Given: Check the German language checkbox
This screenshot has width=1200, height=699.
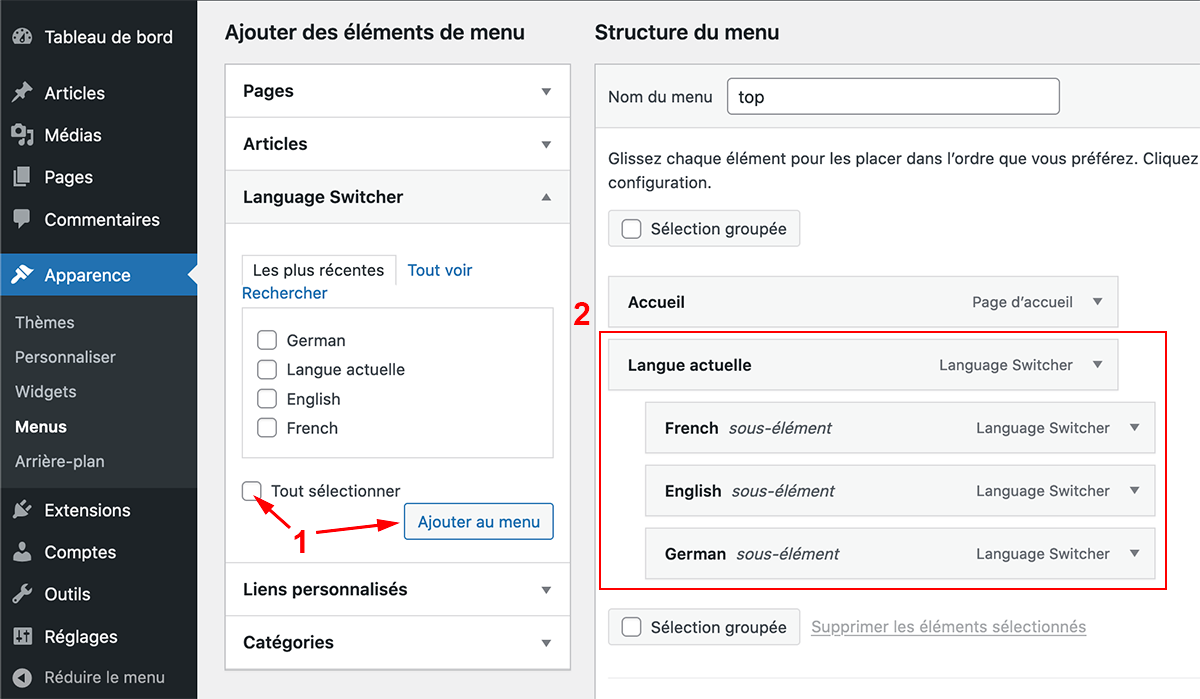Looking at the screenshot, I should (x=267, y=340).
